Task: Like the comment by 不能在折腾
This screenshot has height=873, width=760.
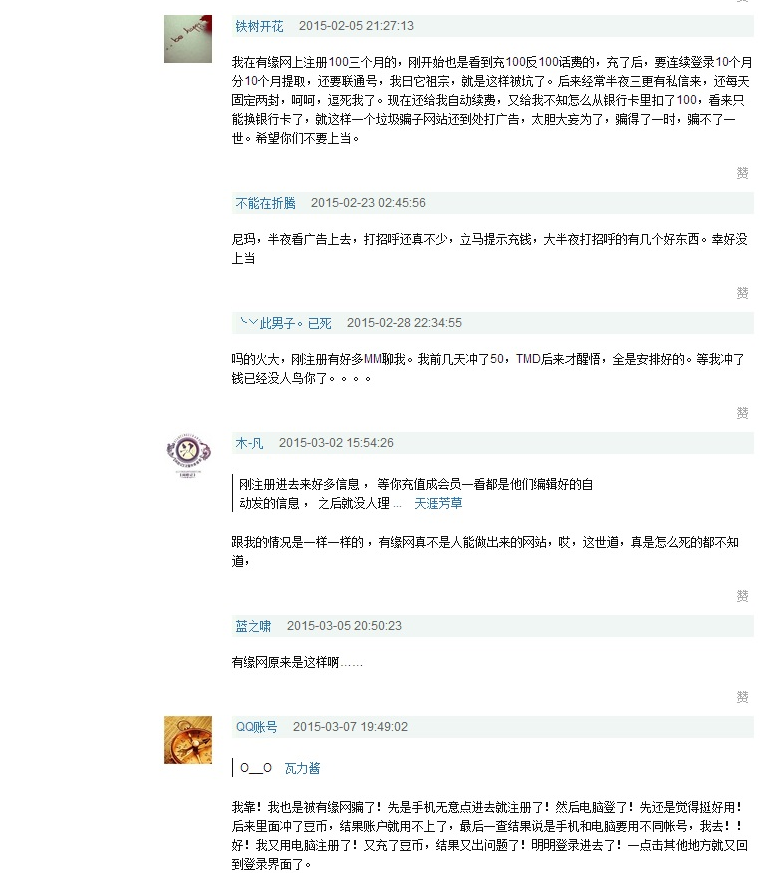Action: 742,293
